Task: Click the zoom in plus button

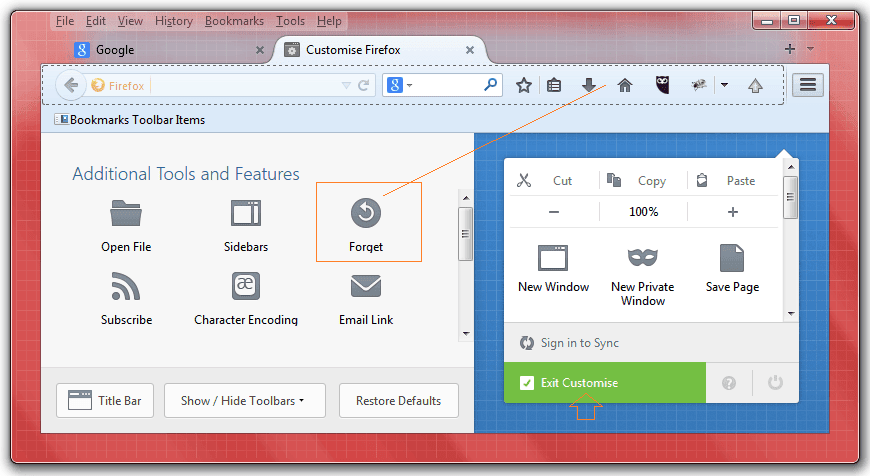Action: [x=732, y=212]
